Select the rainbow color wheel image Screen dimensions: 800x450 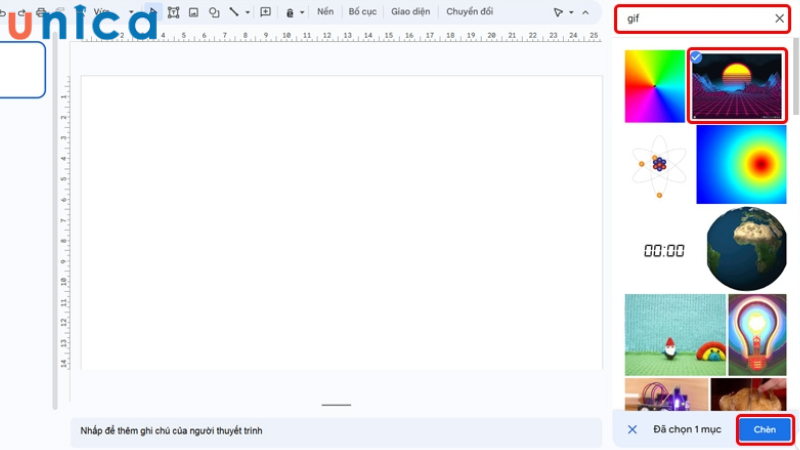(x=655, y=86)
